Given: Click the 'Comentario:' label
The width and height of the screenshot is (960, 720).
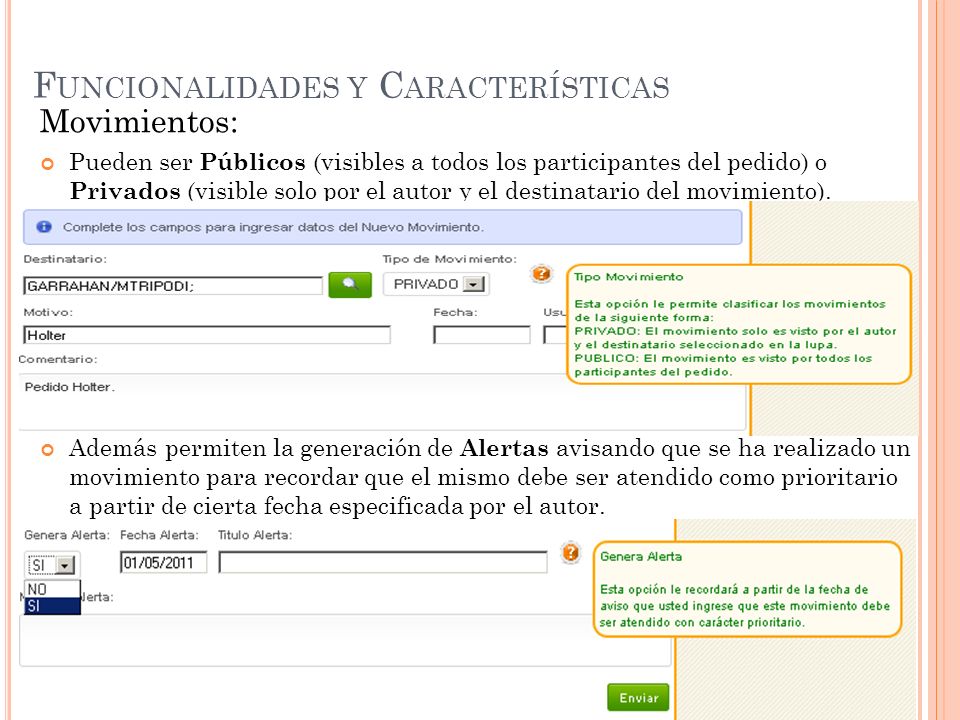Looking at the screenshot, I should [x=58, y=359].
